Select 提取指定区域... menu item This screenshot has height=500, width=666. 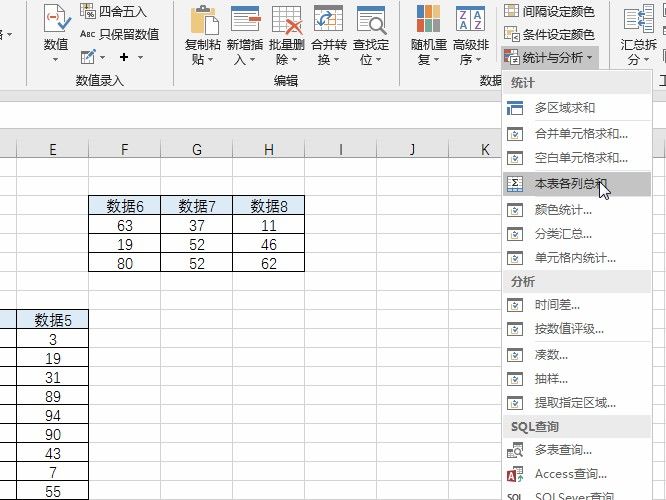(x=577, y=403)
